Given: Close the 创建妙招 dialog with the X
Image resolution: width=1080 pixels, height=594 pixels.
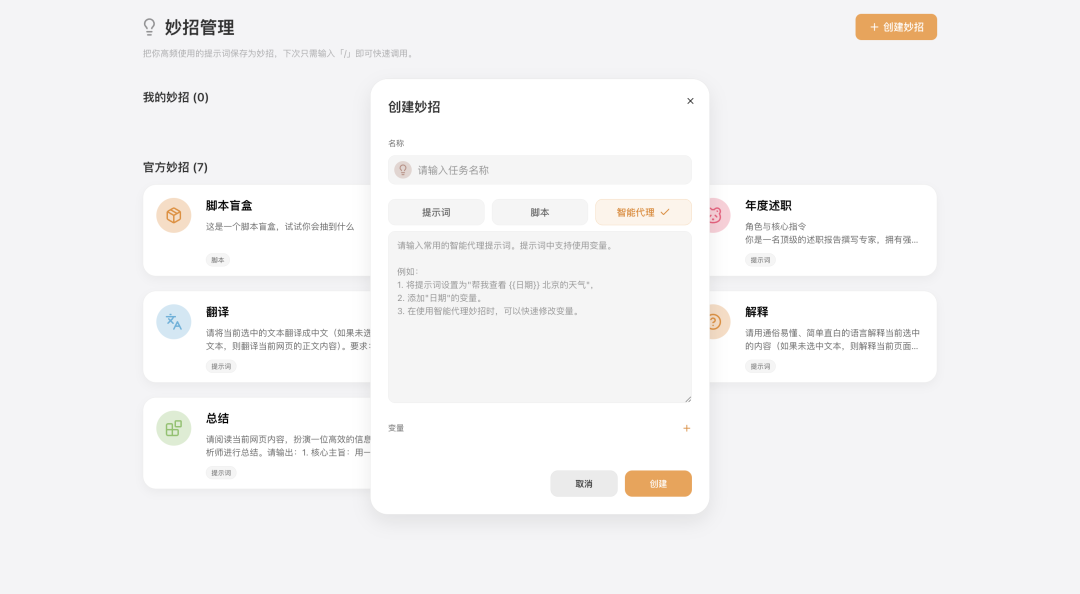Looking at the screenshot, I should pos(690,101).
